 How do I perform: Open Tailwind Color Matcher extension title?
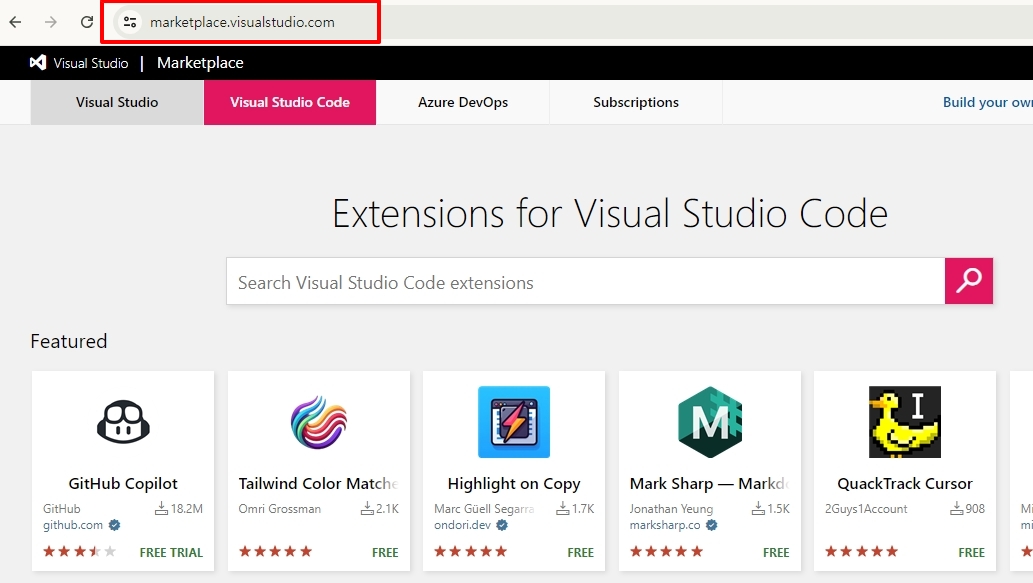point(318,484)
